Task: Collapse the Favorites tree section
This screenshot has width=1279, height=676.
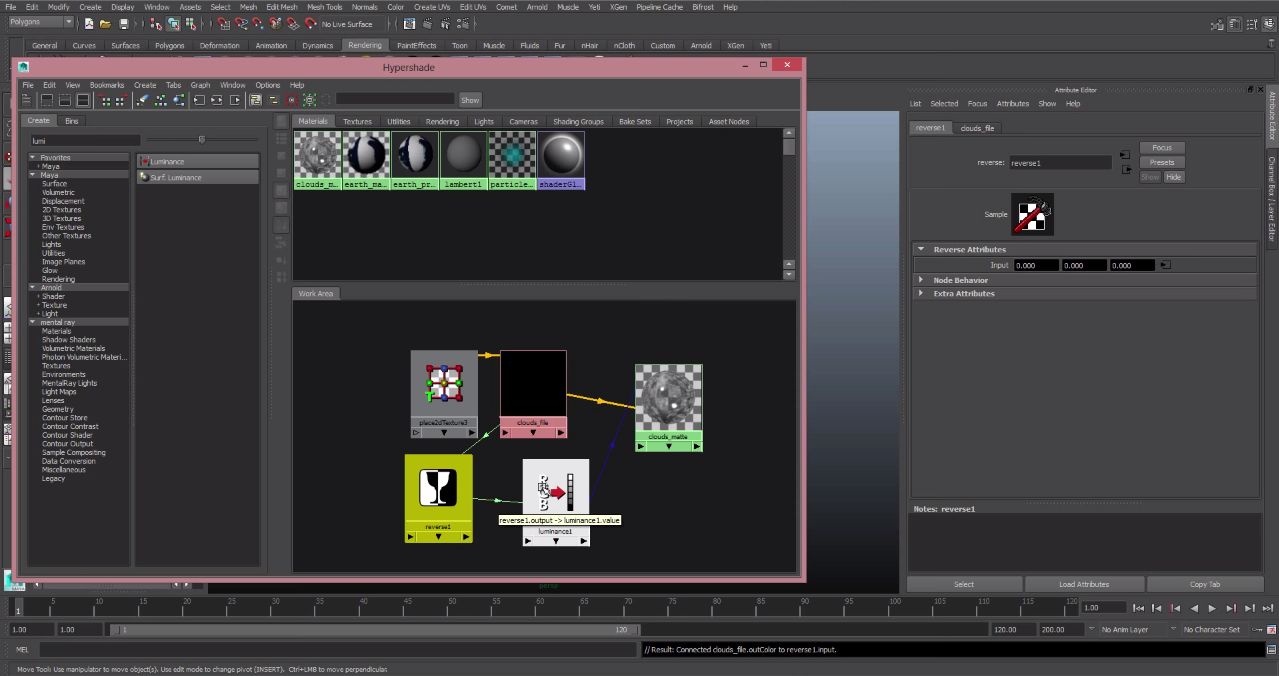Action: pyautogui.click(x=33, y=157)
